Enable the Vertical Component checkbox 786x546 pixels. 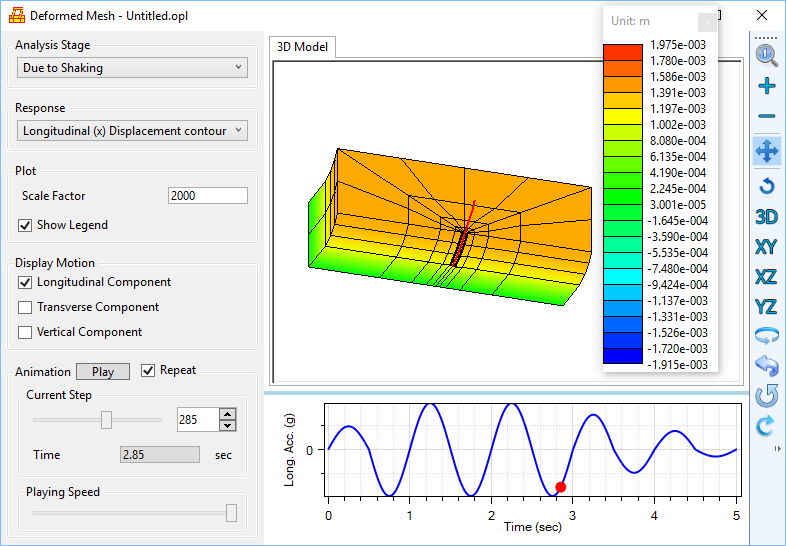coord(26,332)
